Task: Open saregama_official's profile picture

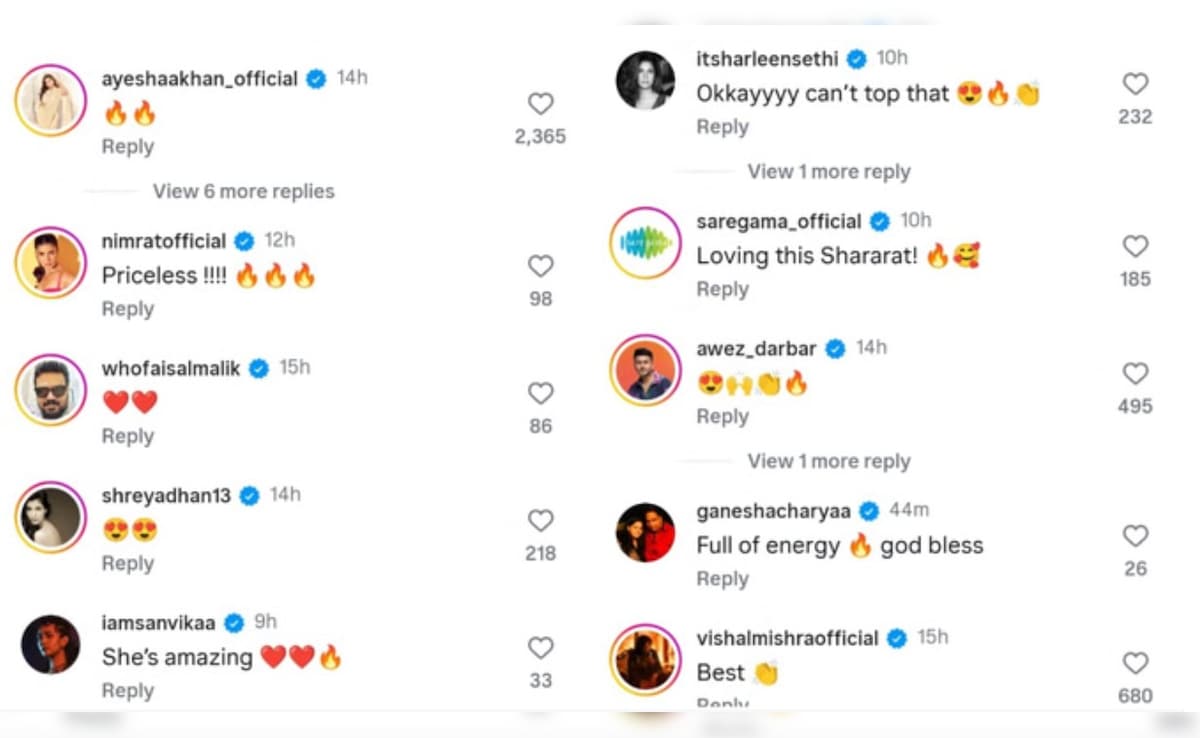Action: click(x=645, y=243)
